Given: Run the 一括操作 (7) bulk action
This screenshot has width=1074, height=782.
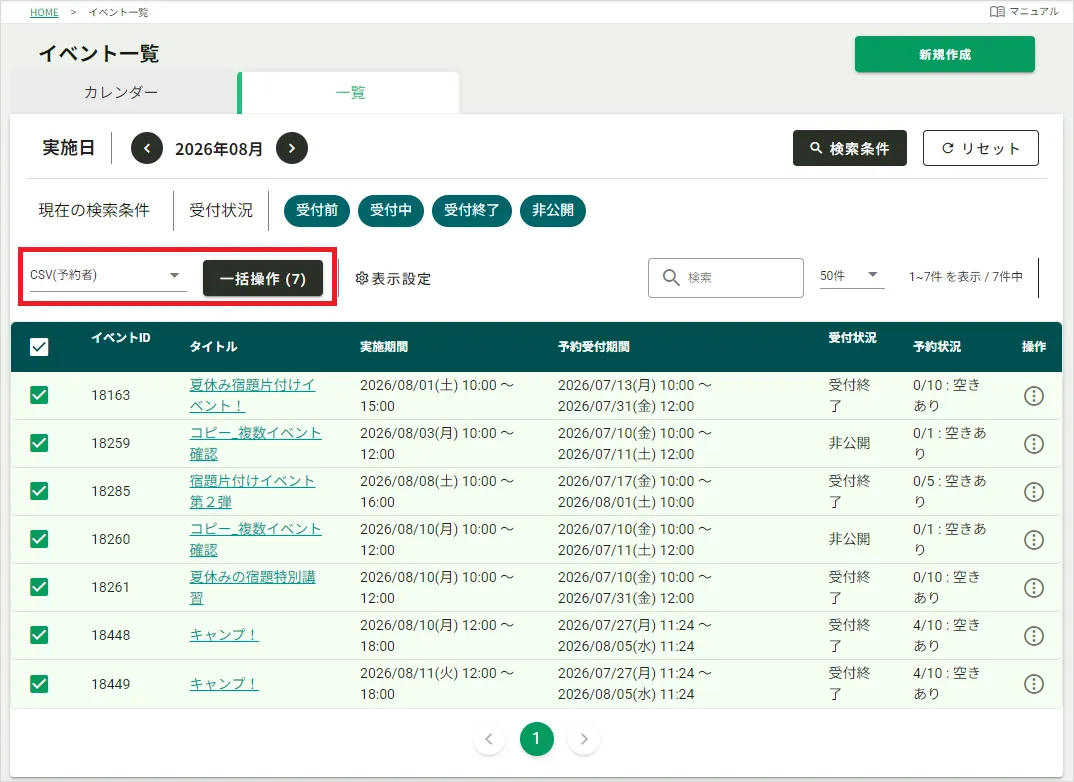Looking at the screenshot, I should point(262,279).
